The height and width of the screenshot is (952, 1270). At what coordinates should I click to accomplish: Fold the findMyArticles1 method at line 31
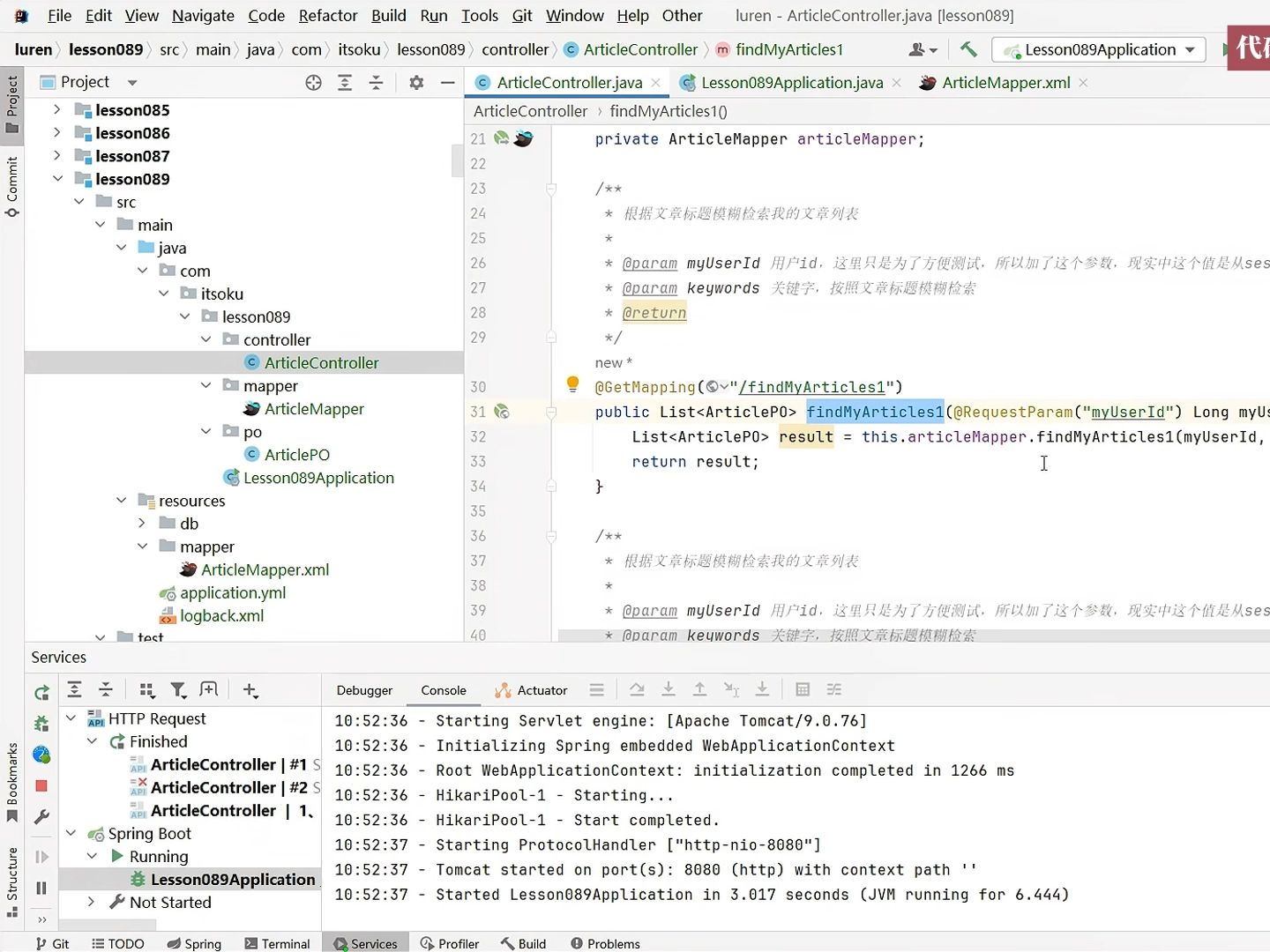(x=551, y=412)
